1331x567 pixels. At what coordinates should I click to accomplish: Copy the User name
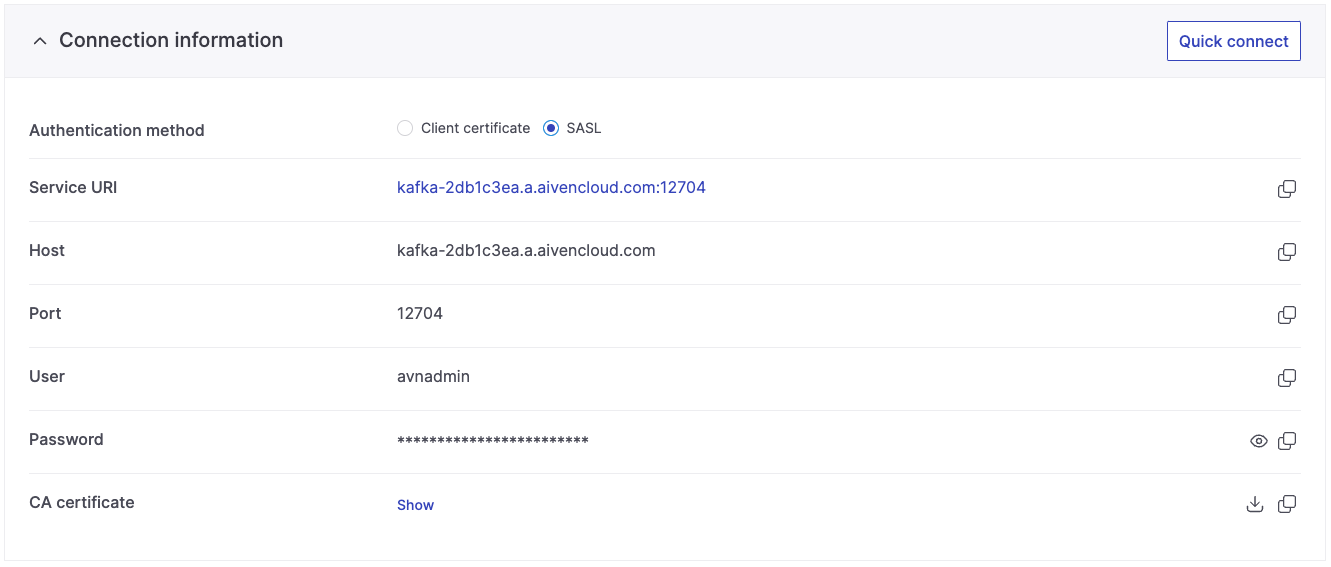point(1287,378)
